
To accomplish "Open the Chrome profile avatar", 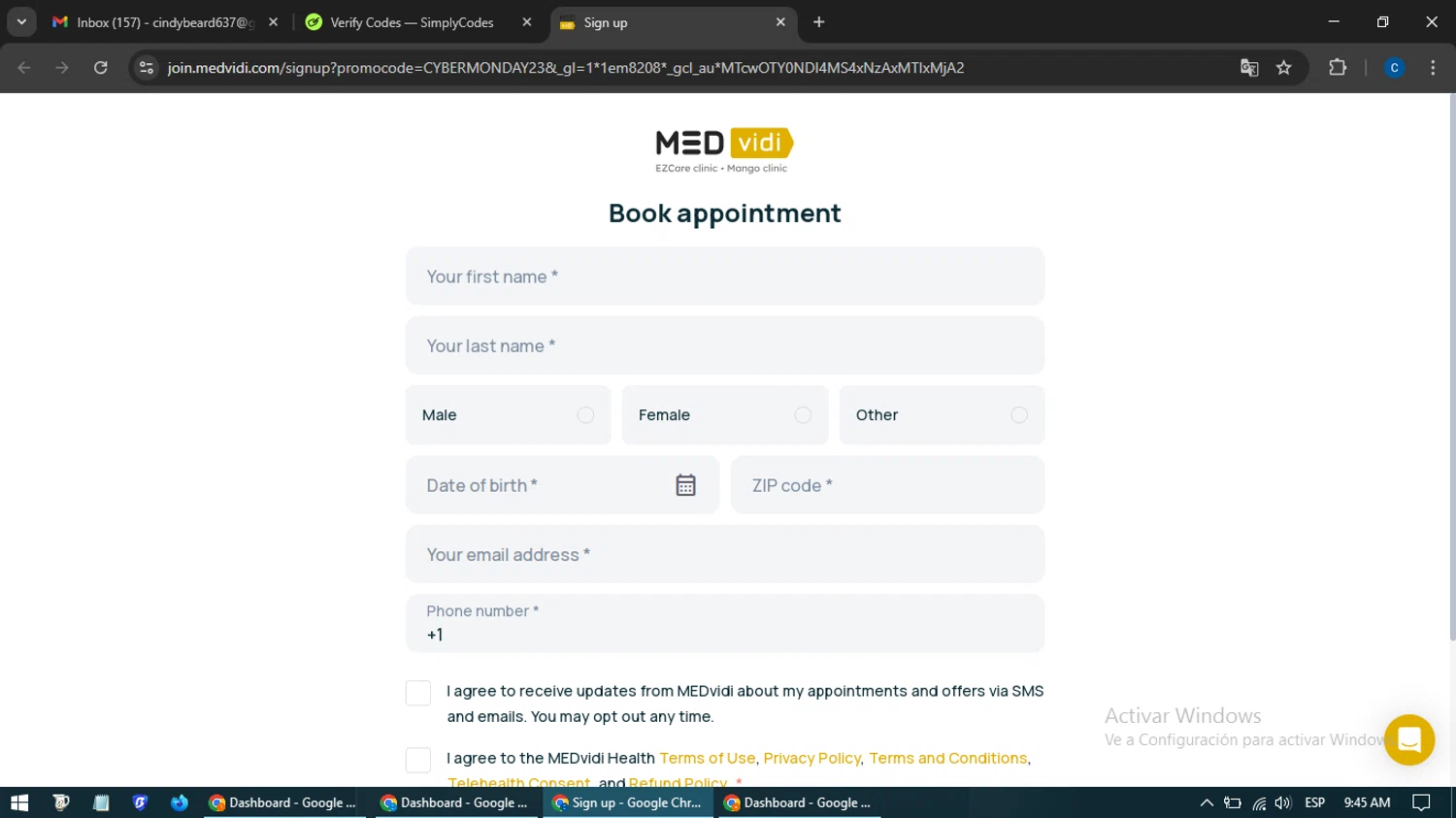I will click(1394, 68).
